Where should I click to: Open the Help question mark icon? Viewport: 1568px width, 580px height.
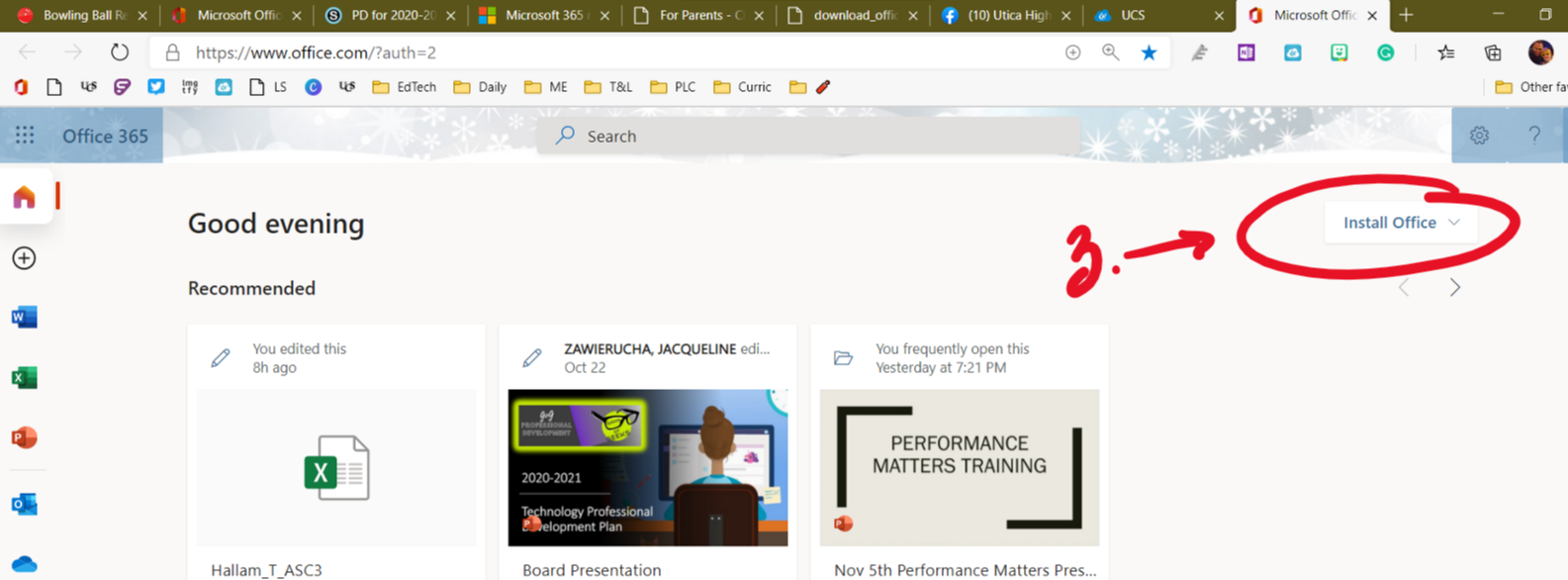pos(1534,136)
